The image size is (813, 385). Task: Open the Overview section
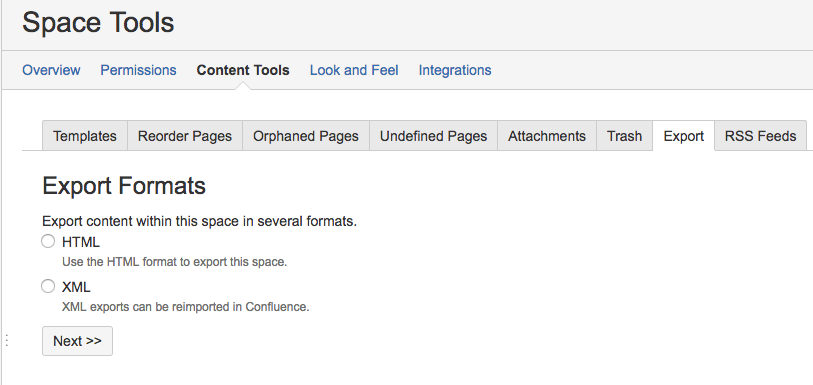point(51,70)
